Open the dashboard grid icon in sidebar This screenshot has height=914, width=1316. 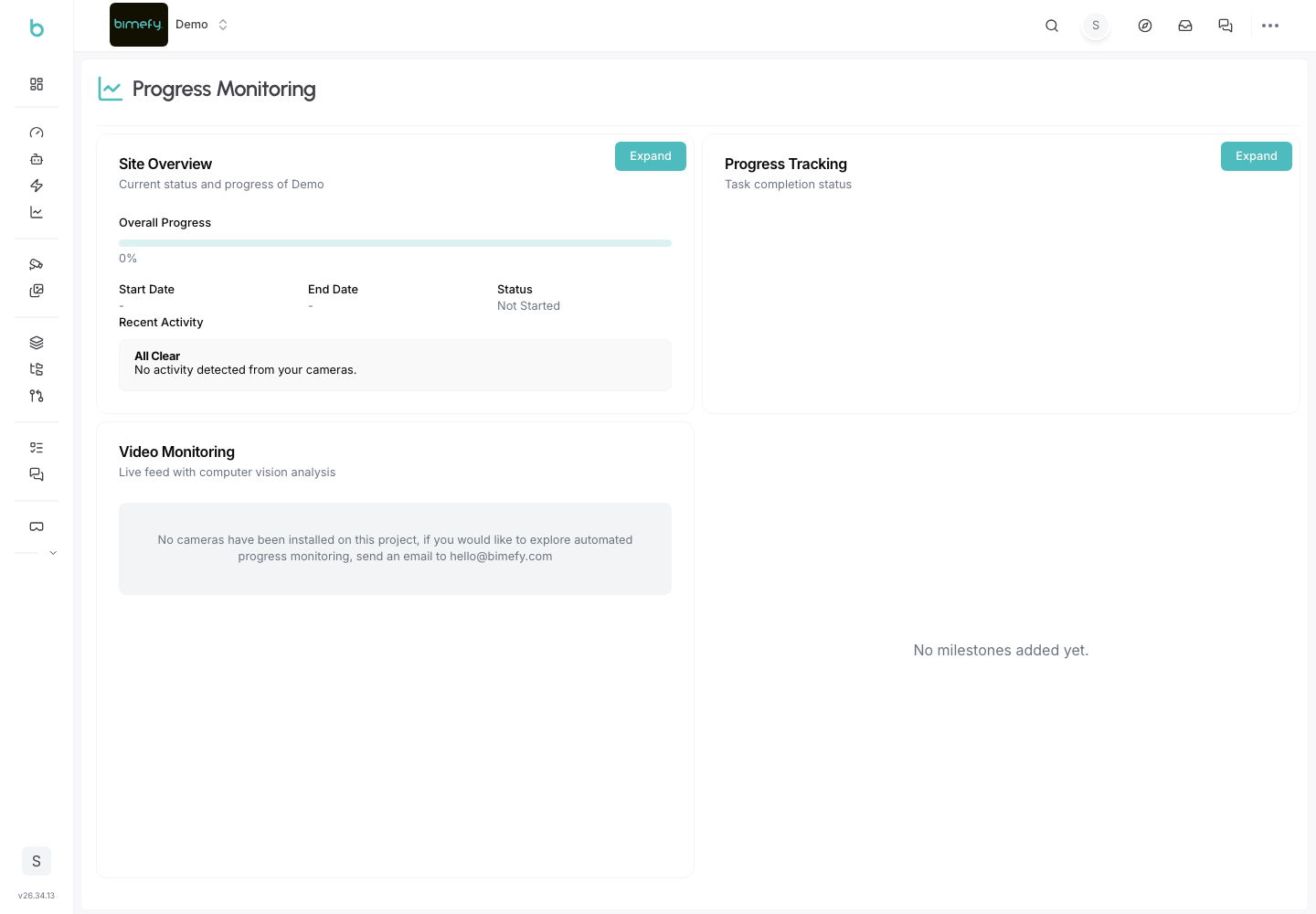pos(37,84)
